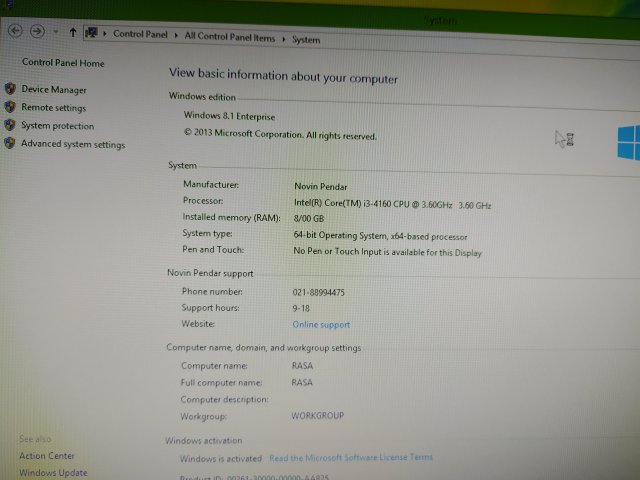Click shield icon beside Advanced system settings
This screenshot has height=480, width=640.
[x=10, y=143]
